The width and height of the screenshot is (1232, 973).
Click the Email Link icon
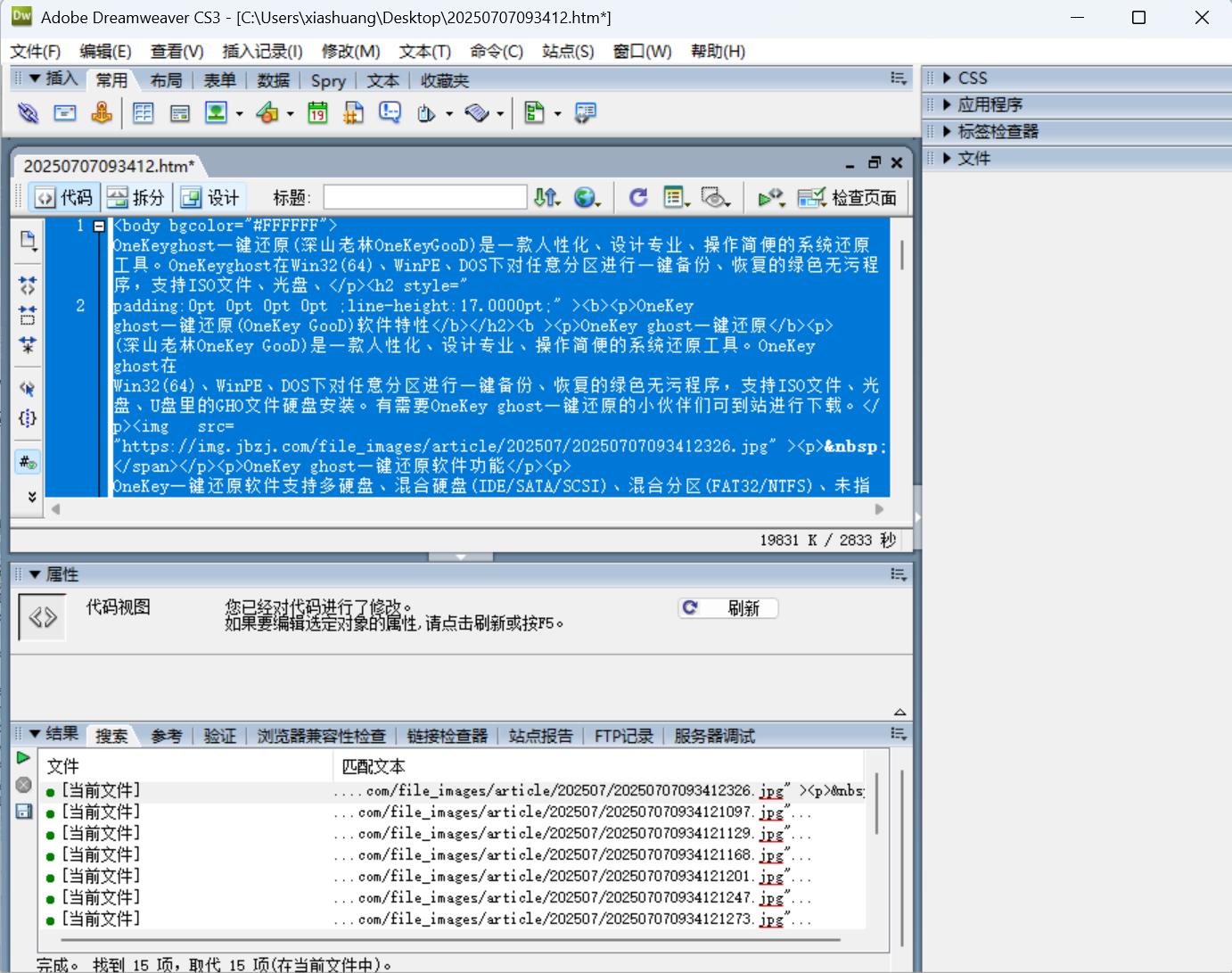tap(65, 113)
